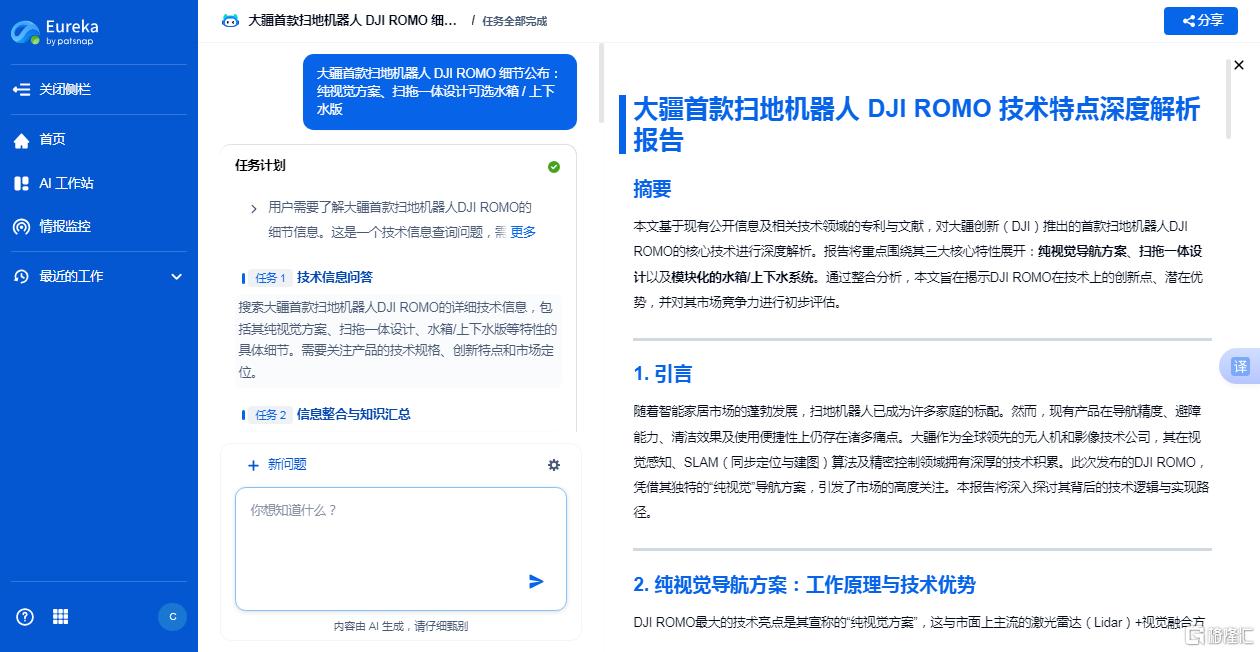Click the 情报监控 radar icon
Image resolution: width=1260 pixels, height=652 pixels.
pos(21,226)
